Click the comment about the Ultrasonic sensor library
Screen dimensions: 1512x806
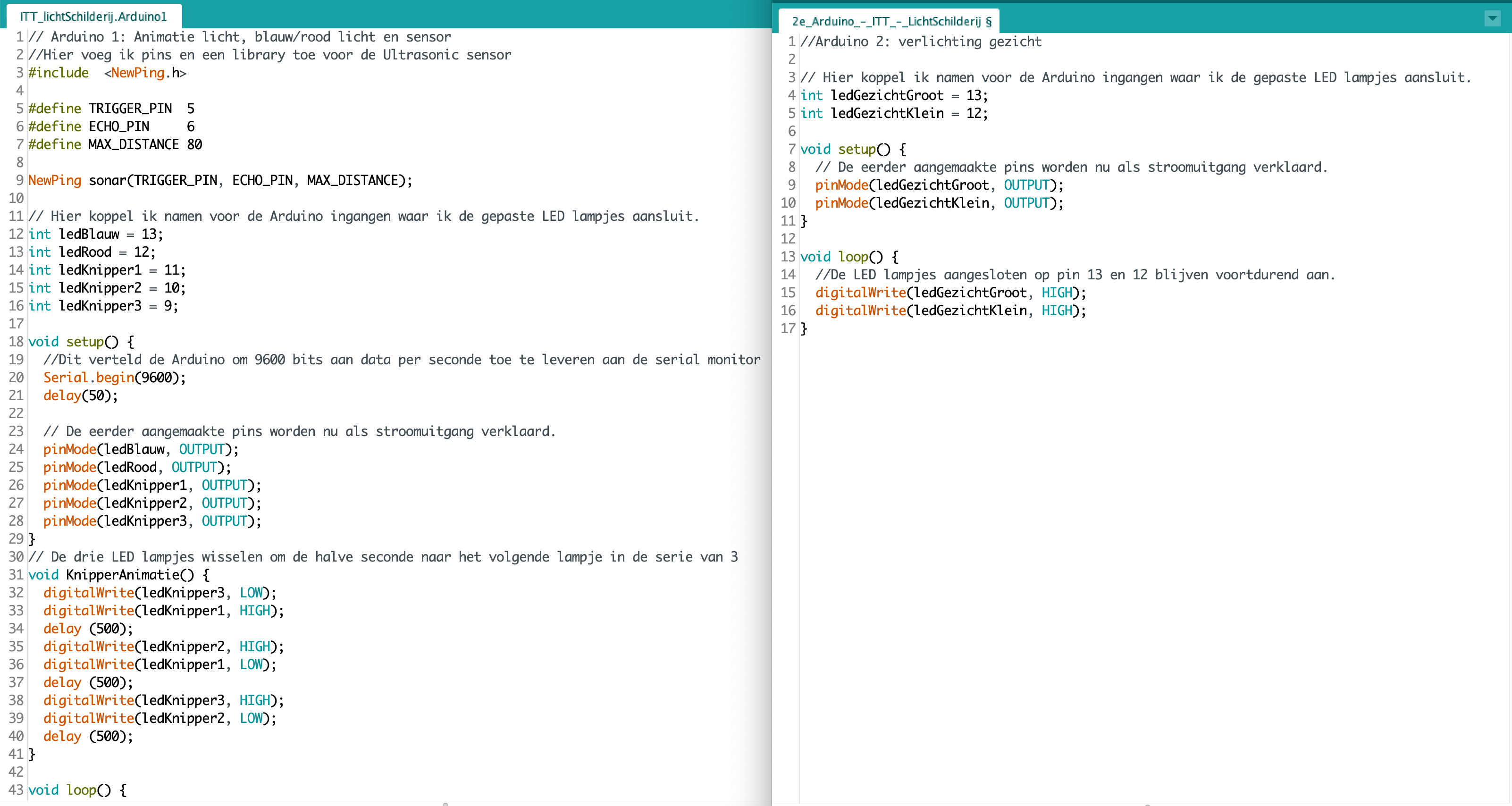coord(270,55)
